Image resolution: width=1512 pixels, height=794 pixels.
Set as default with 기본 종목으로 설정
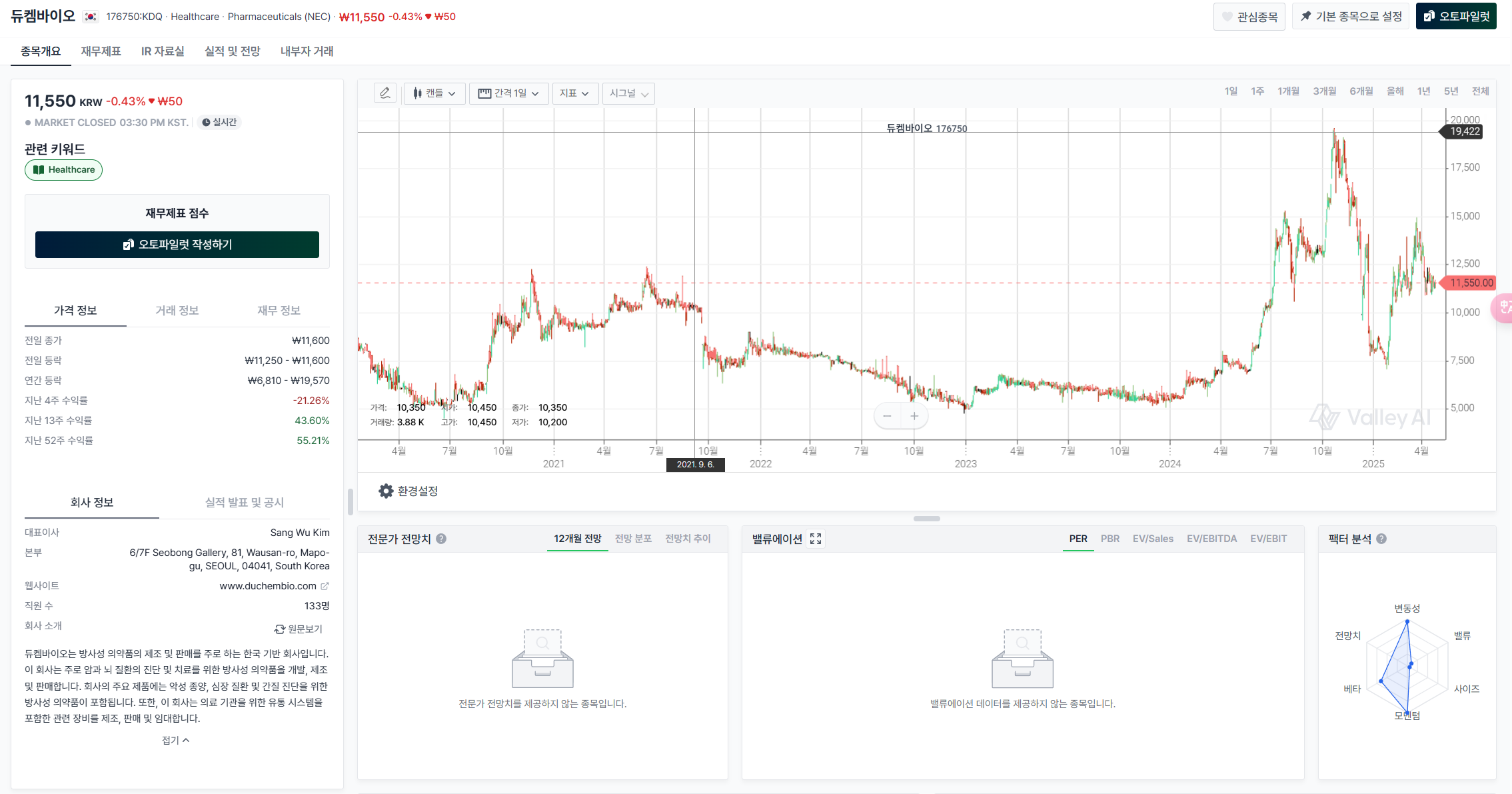point(1350,17)
